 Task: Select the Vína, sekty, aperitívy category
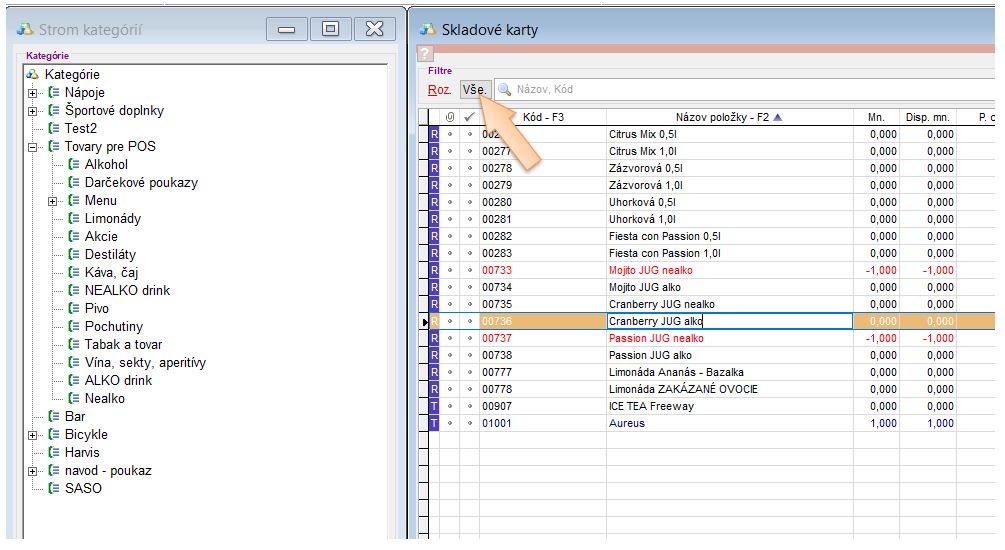point(145,362)
